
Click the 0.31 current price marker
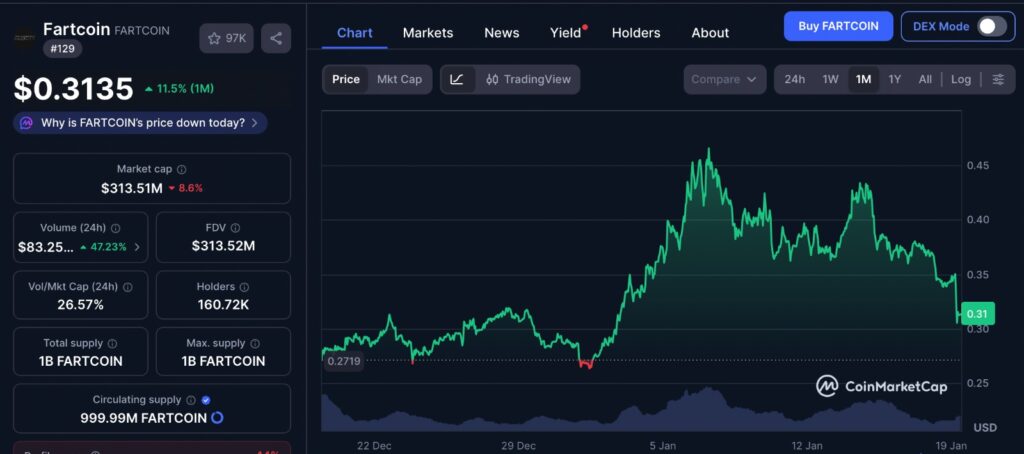[x=976, y=314]
